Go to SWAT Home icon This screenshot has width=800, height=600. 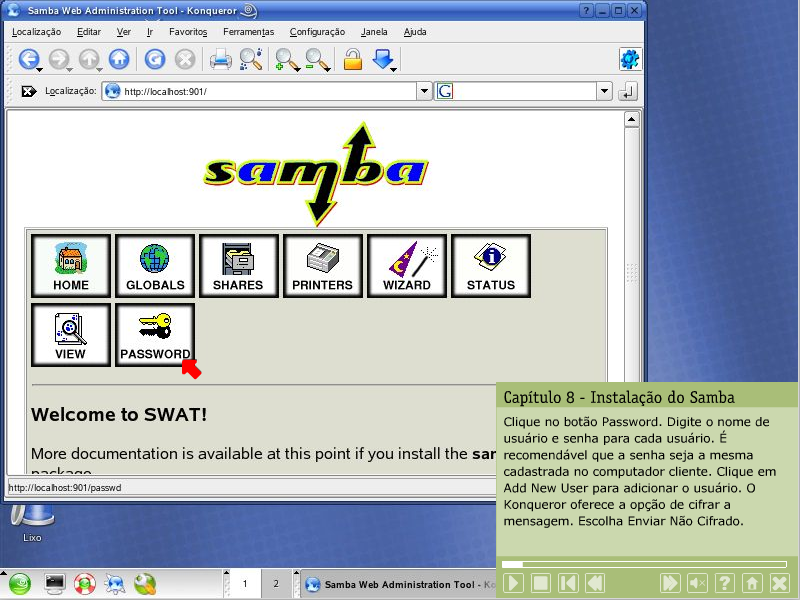tap(71, 266)
